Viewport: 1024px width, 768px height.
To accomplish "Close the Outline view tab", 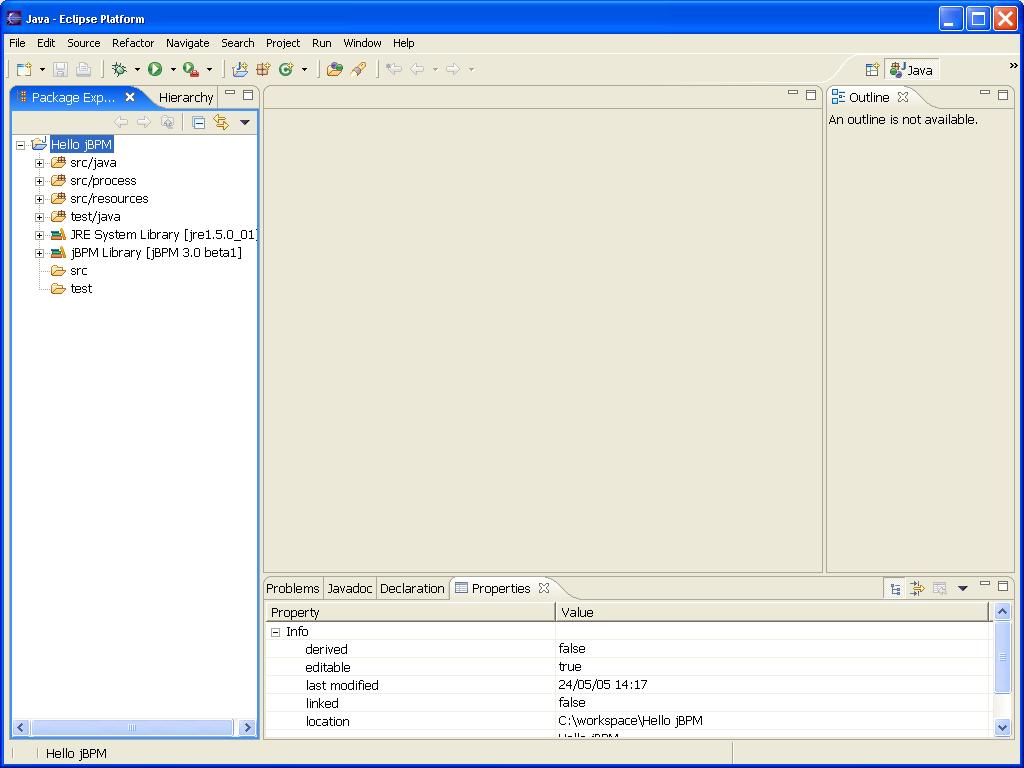I will [903, 97].
